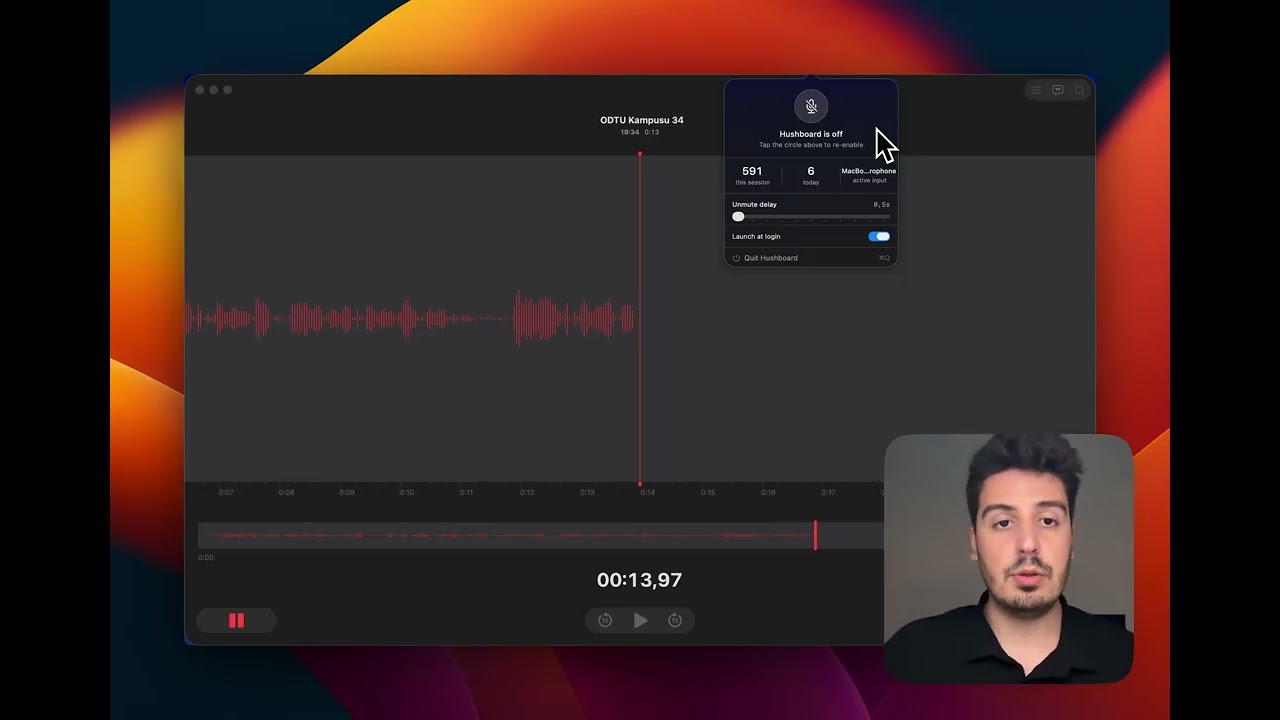Skip back 15 seconds

[x=605, y=621]
